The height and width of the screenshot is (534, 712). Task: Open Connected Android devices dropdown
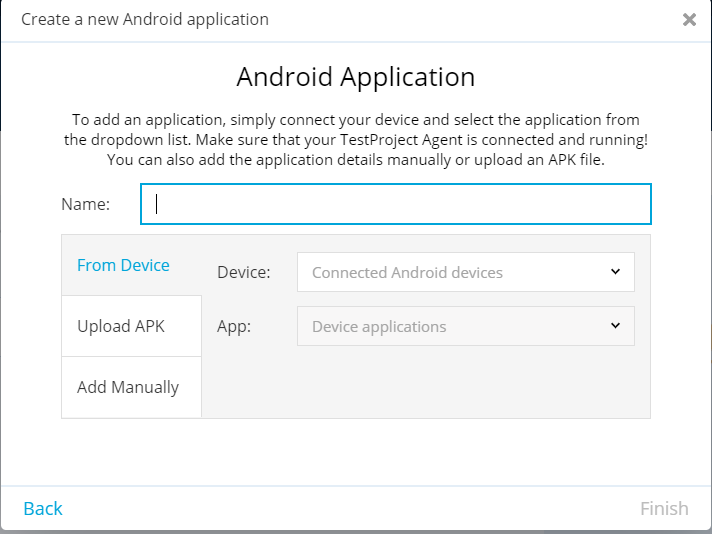pos(465,272)
